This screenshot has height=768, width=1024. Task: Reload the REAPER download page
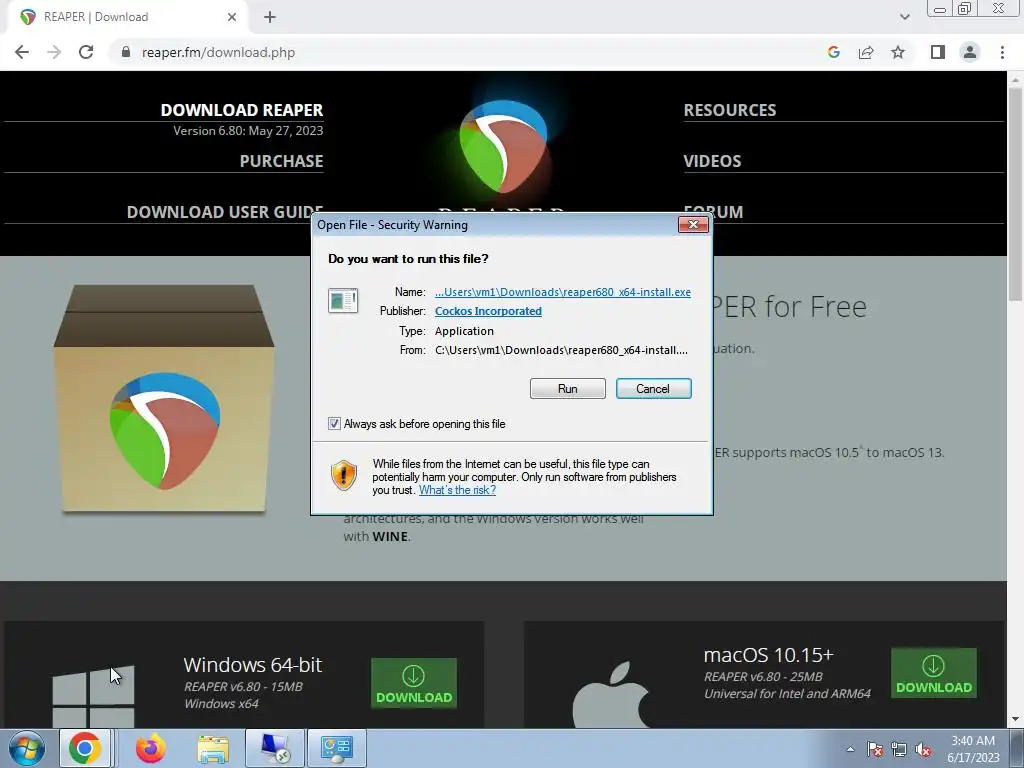(x=86, y=52)
